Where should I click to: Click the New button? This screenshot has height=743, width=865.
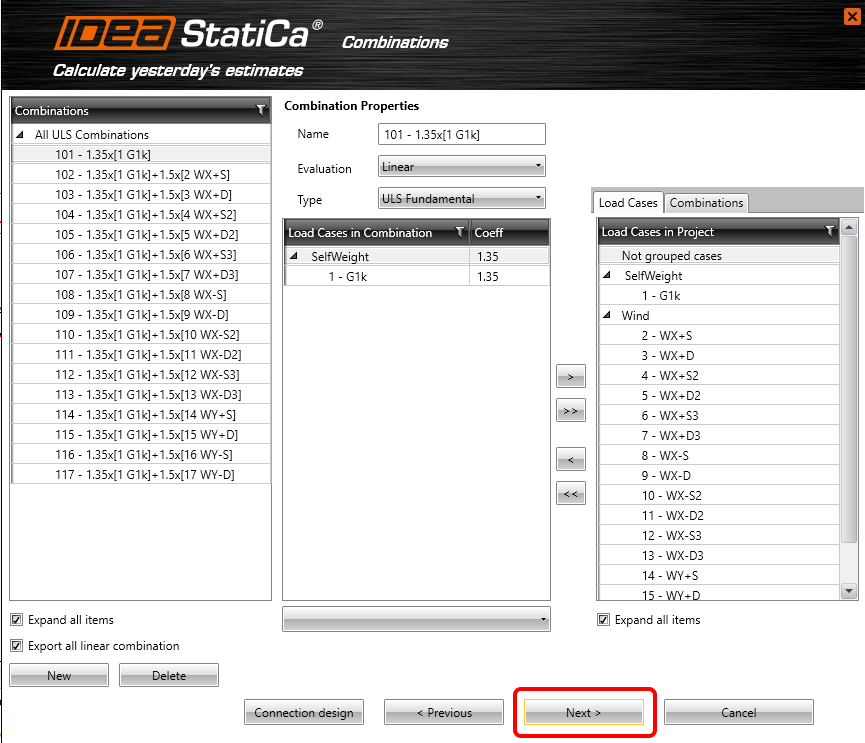pyautogui.click(x=59, y=675)
